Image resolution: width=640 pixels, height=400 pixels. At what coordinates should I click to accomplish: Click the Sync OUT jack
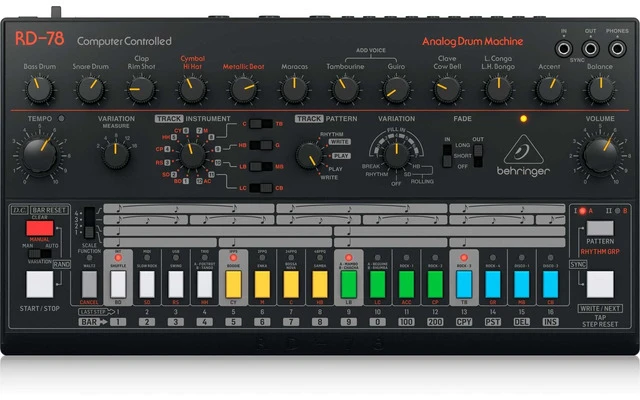click(590, 49)
